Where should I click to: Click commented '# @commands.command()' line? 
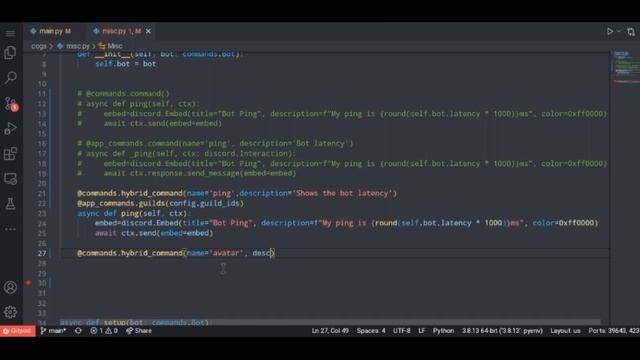pos(123,93)
